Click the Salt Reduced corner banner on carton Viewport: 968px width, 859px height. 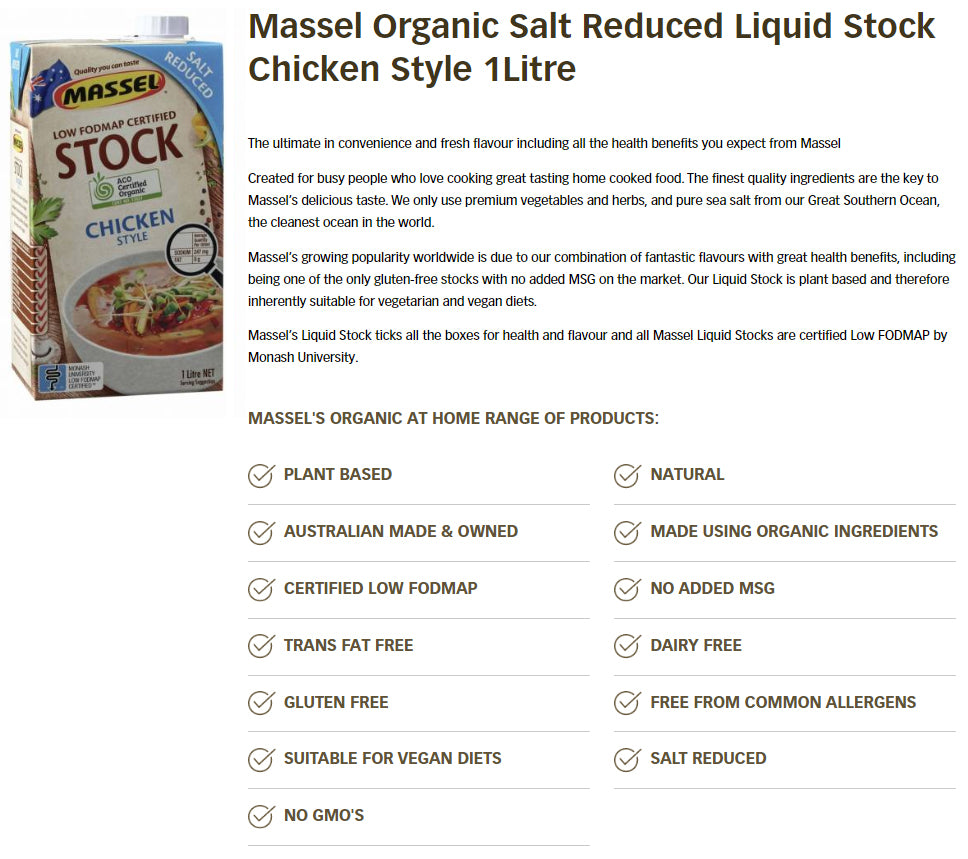click(x=193, y=73)
